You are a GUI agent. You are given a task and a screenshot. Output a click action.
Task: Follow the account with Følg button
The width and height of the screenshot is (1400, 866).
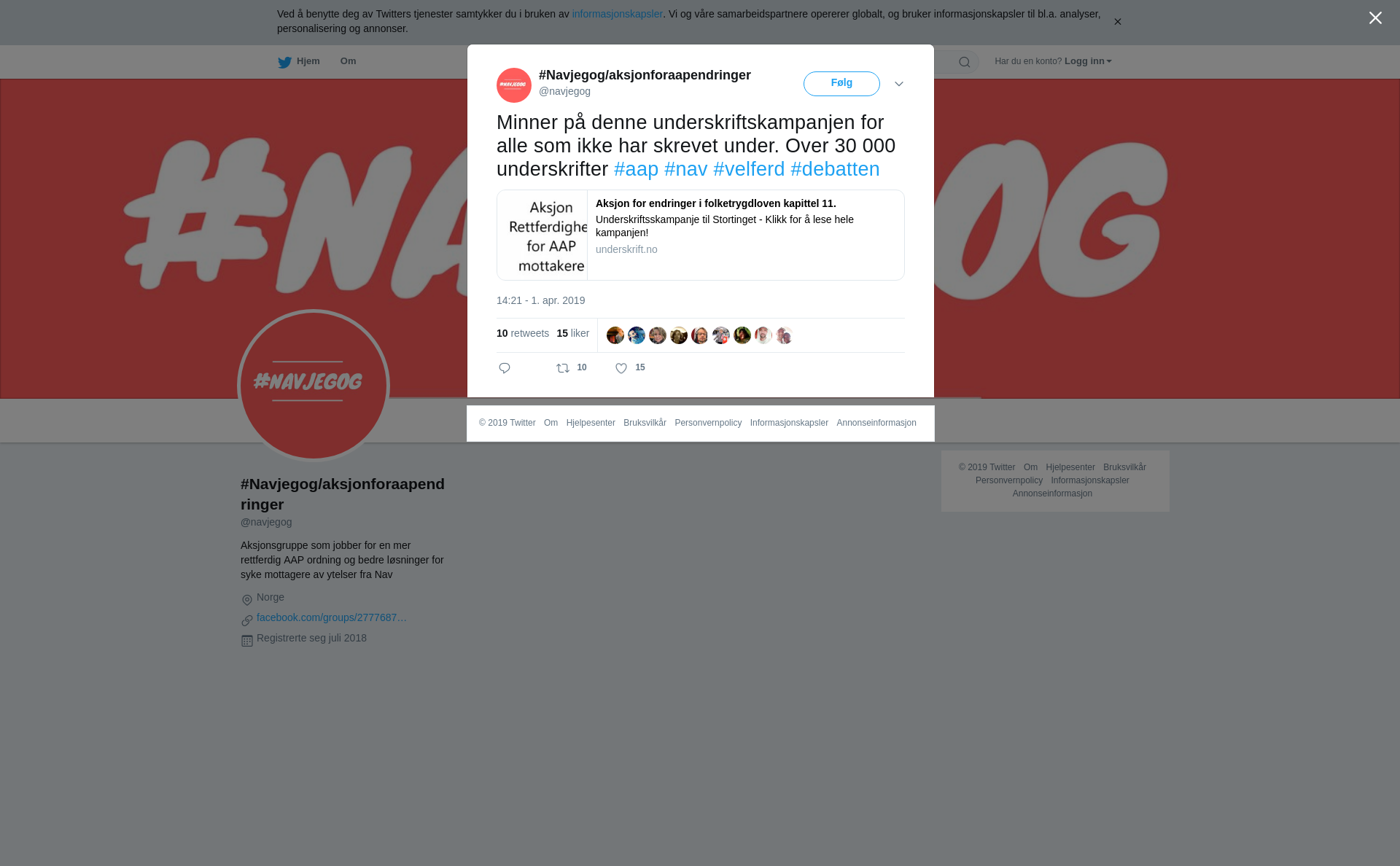coord(841,84)
